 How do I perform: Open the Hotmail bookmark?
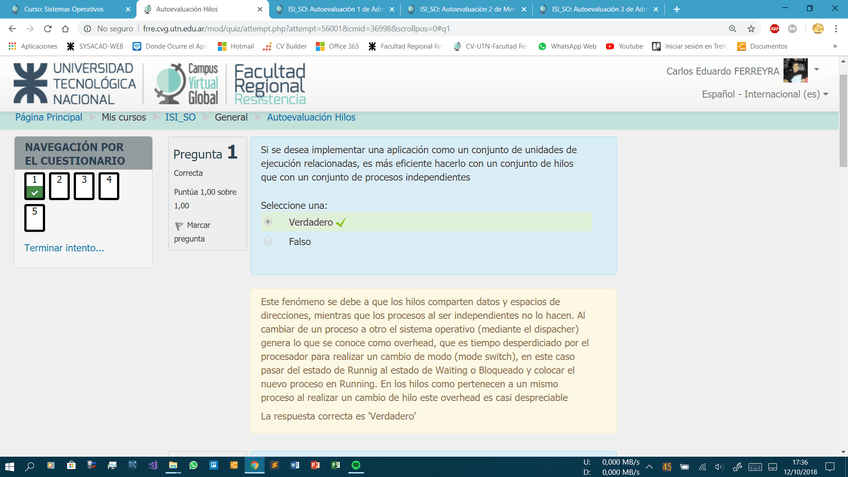pos(236,47)
